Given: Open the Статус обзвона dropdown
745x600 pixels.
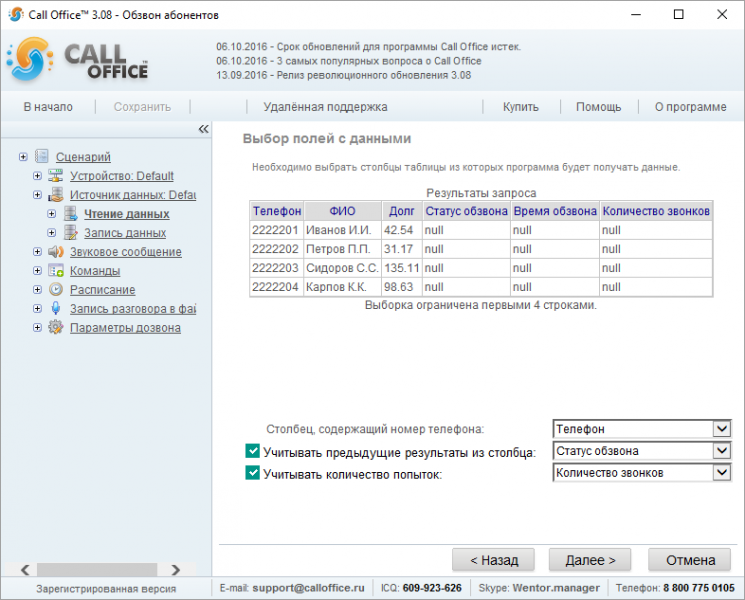Looking at the screenshot, I should [x=722, y=450].
